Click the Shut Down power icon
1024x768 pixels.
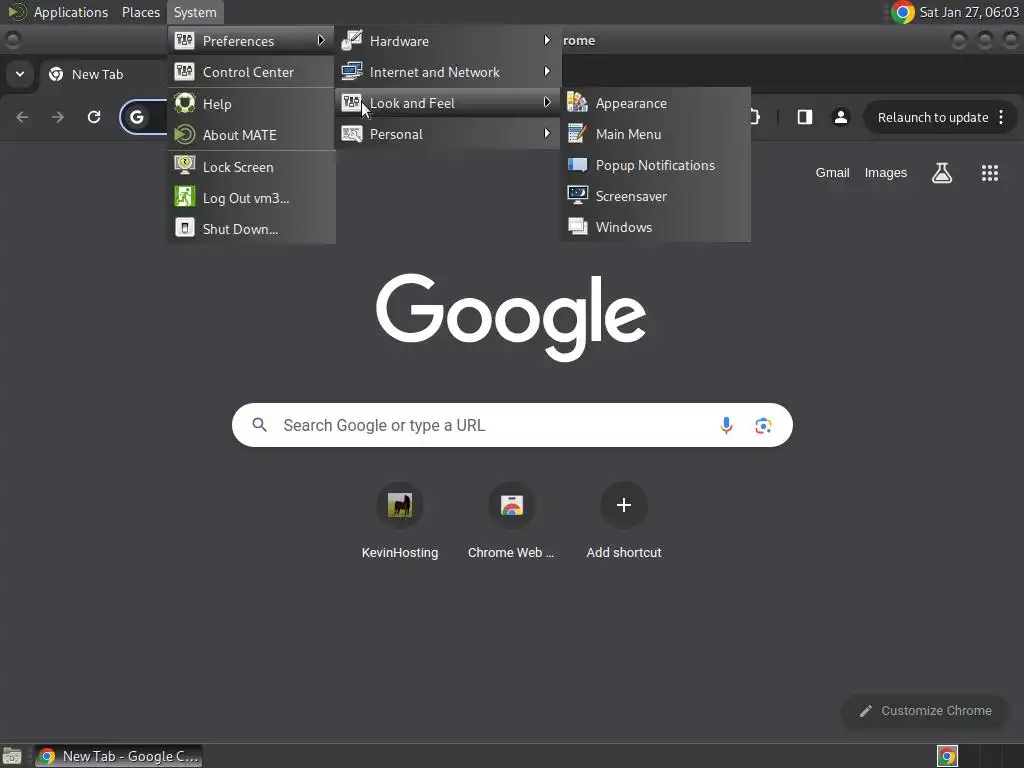pos(185,228)
